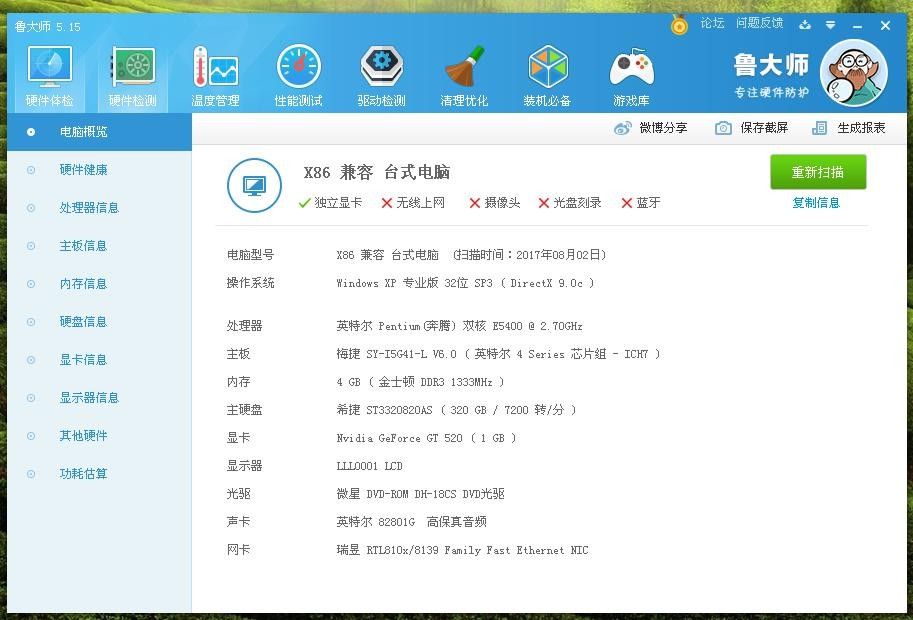The width and height of the screenshot is (913, 620).
Task: Click the Pentium E5400 processor value
Action: (x=459, y=326)
